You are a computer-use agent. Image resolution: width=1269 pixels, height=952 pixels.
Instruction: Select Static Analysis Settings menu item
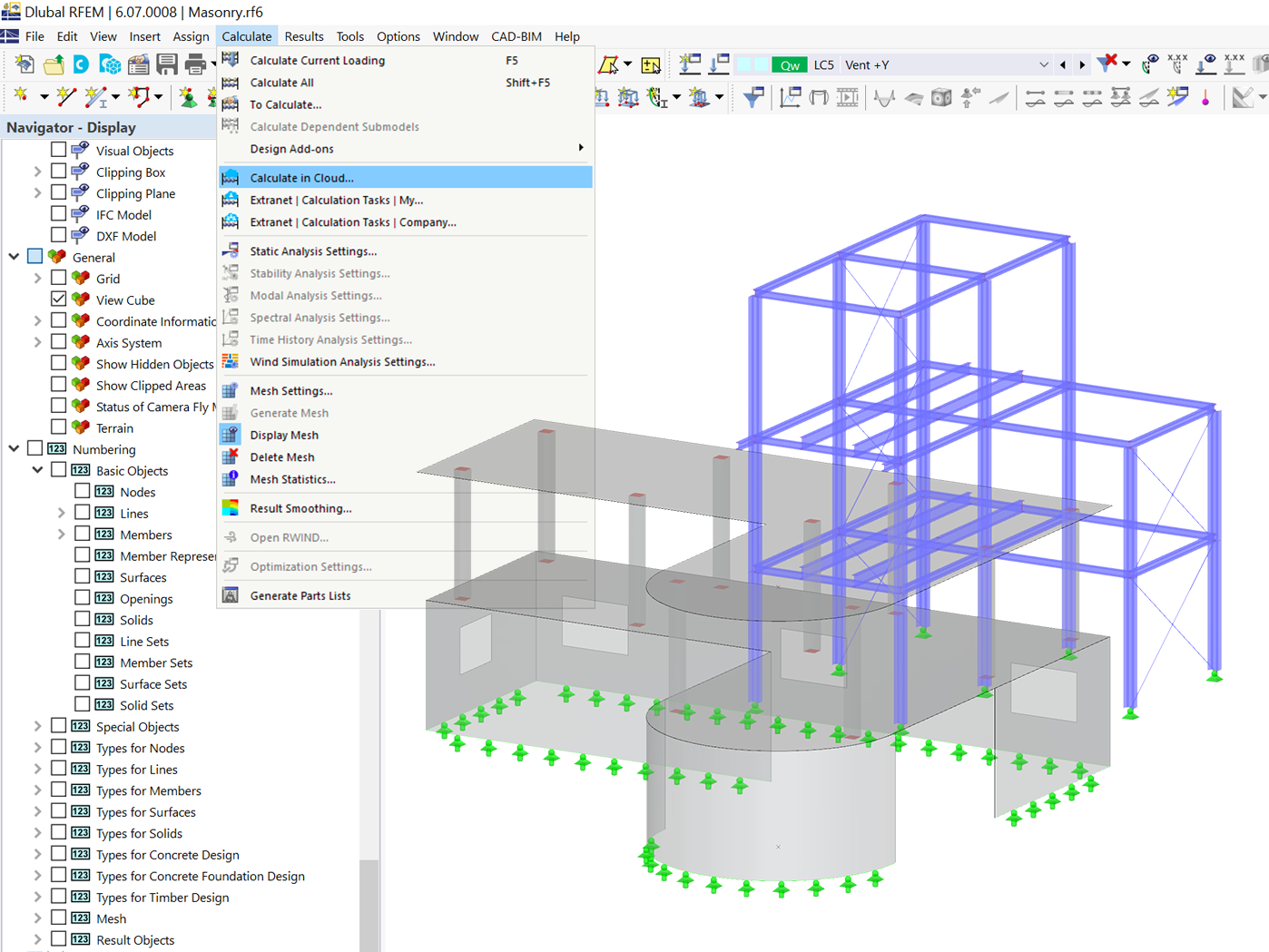406,251
